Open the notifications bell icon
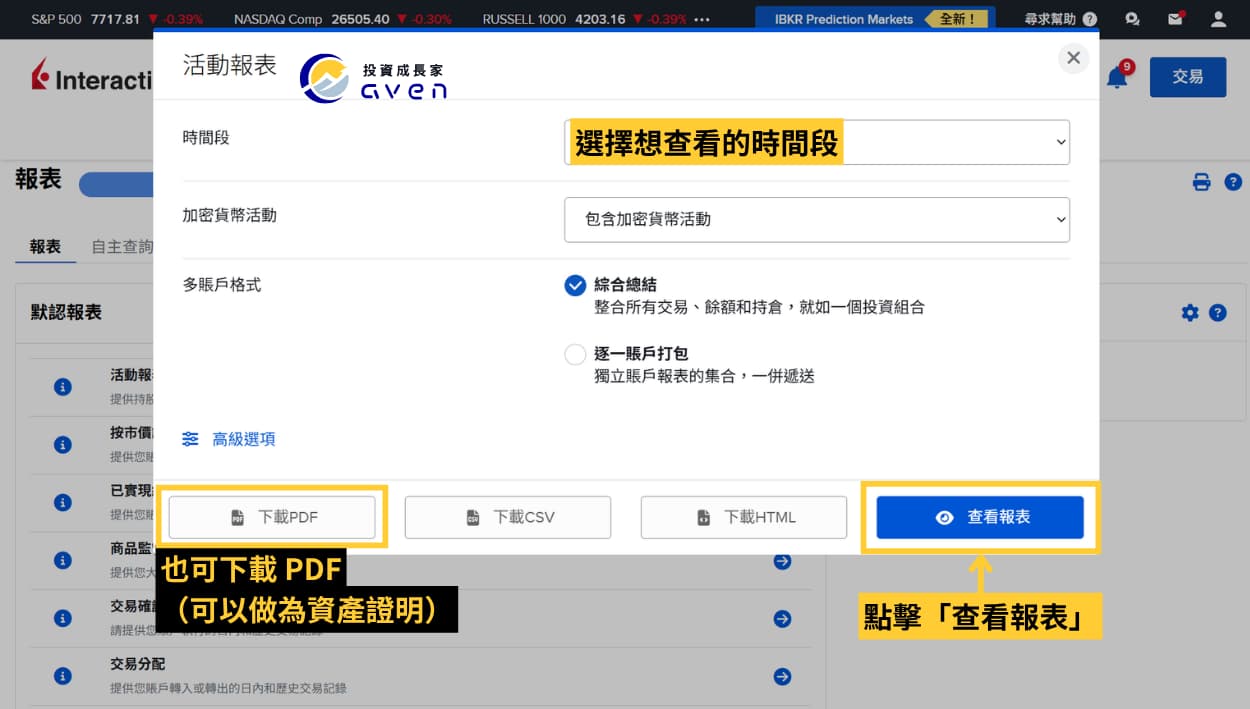 pos(1117,78)
